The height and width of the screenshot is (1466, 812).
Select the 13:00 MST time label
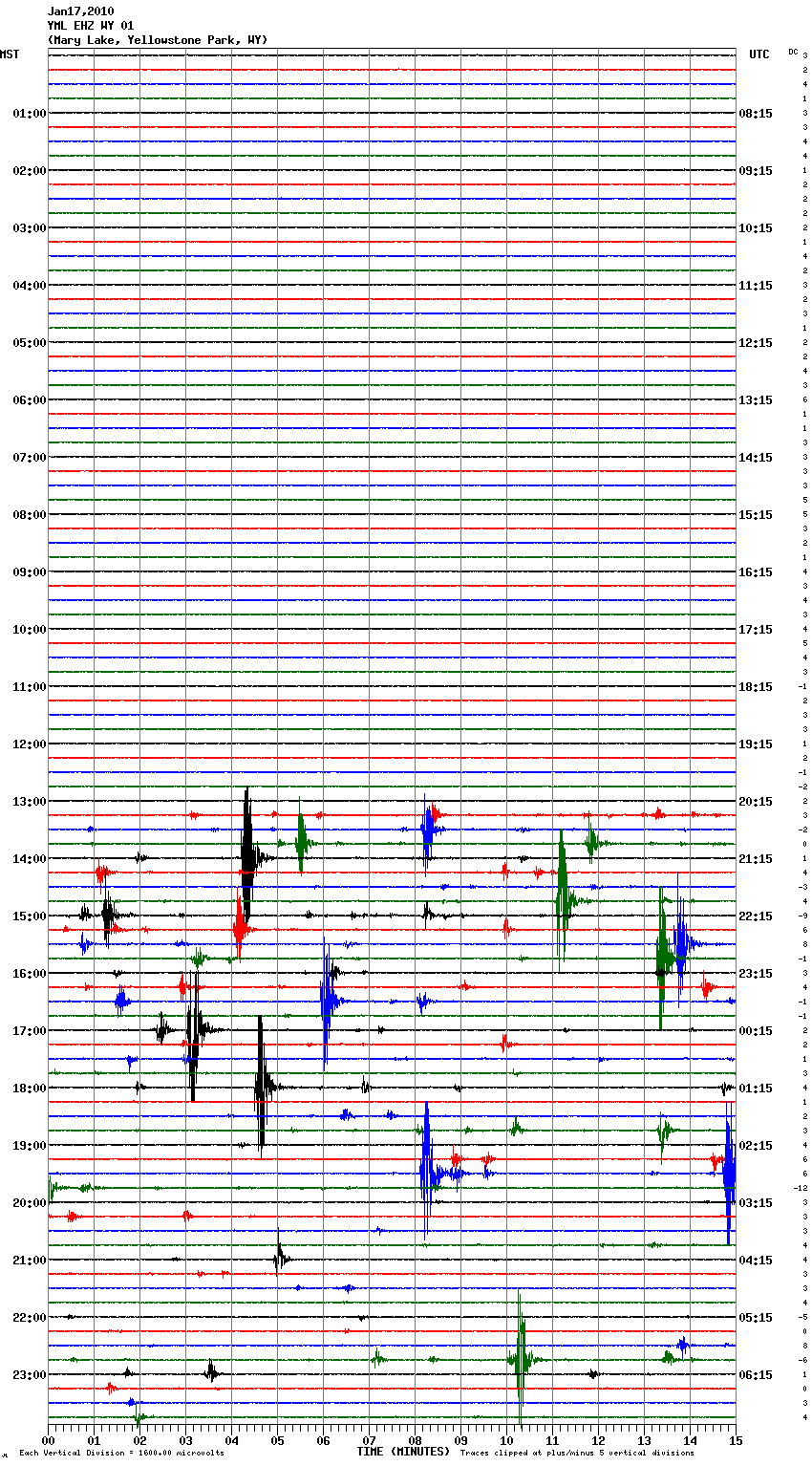pos(30,802)
